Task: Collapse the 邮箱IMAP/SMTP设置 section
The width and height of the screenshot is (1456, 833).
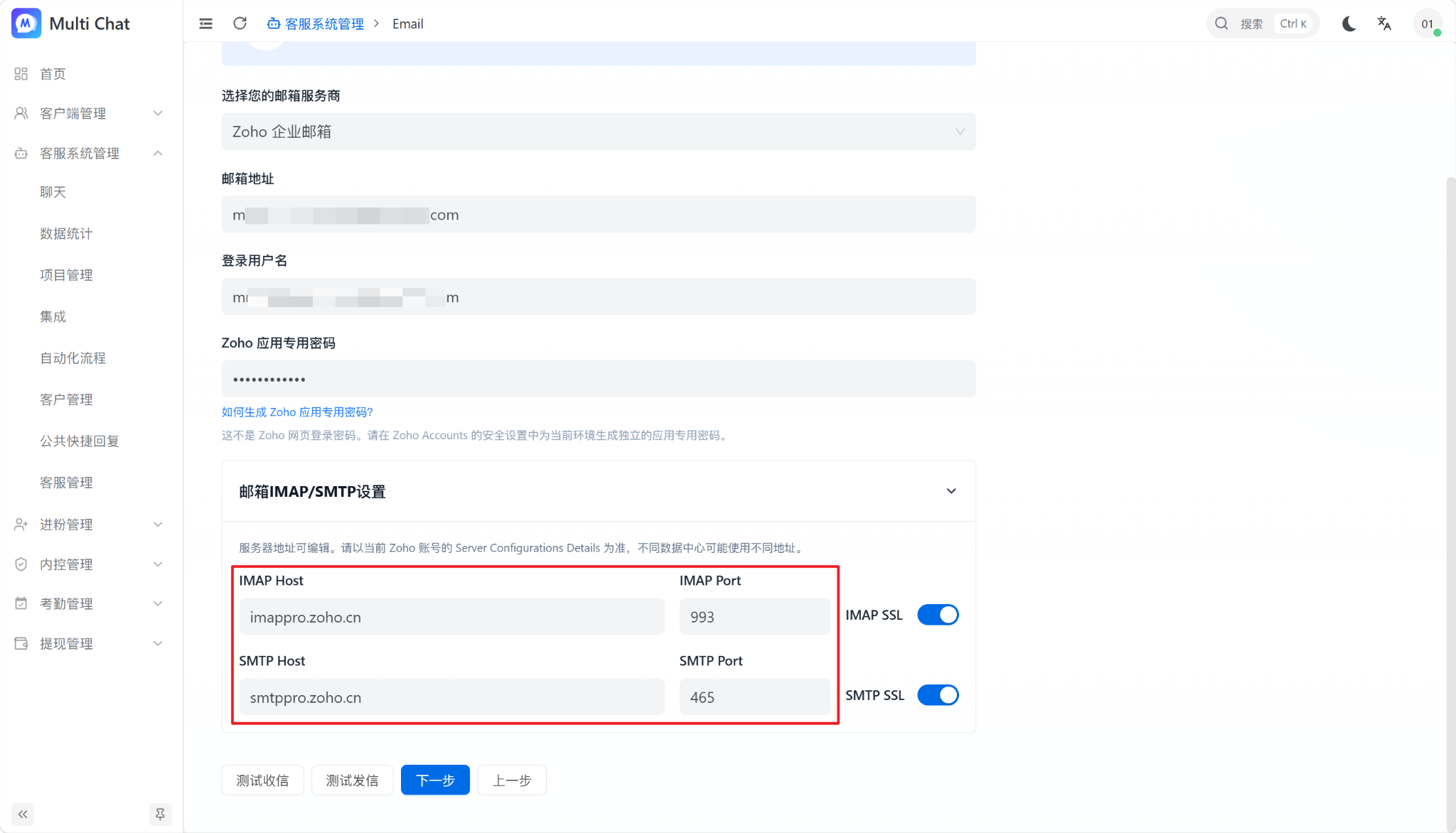Action: [x=951, y=491]
